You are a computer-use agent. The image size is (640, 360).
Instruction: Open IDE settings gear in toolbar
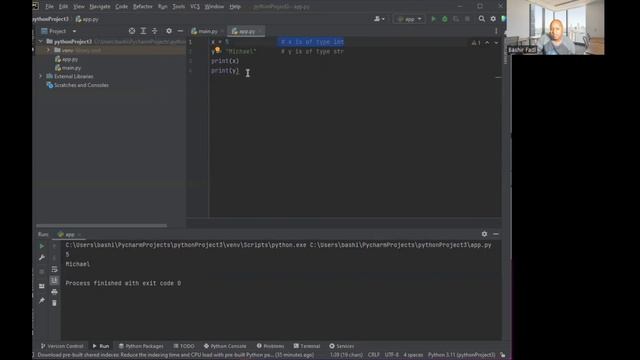[493, 19]
